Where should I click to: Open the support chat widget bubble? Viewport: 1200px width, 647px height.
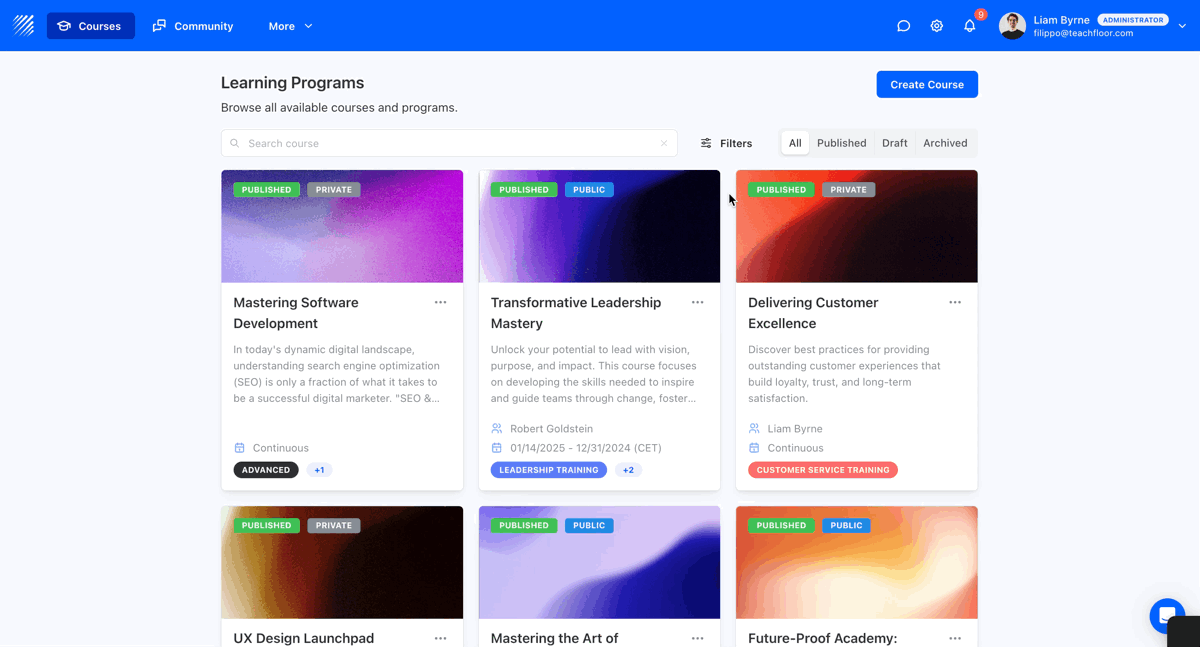1166,616
